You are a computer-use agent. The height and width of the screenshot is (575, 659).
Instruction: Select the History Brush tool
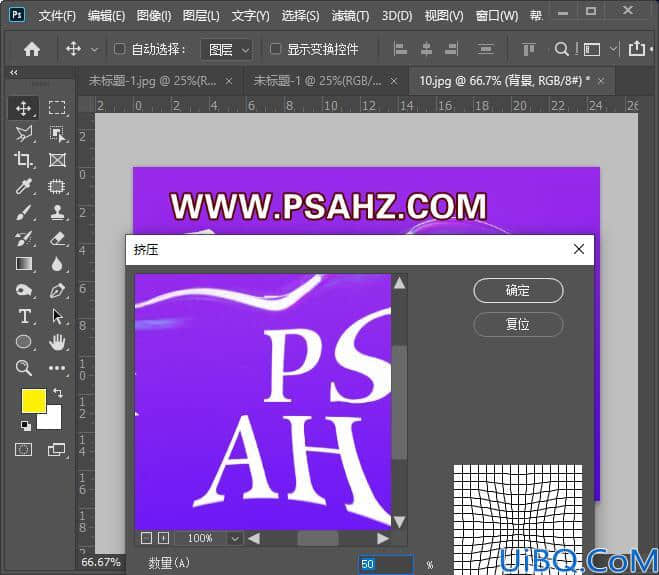pos(24,239)
